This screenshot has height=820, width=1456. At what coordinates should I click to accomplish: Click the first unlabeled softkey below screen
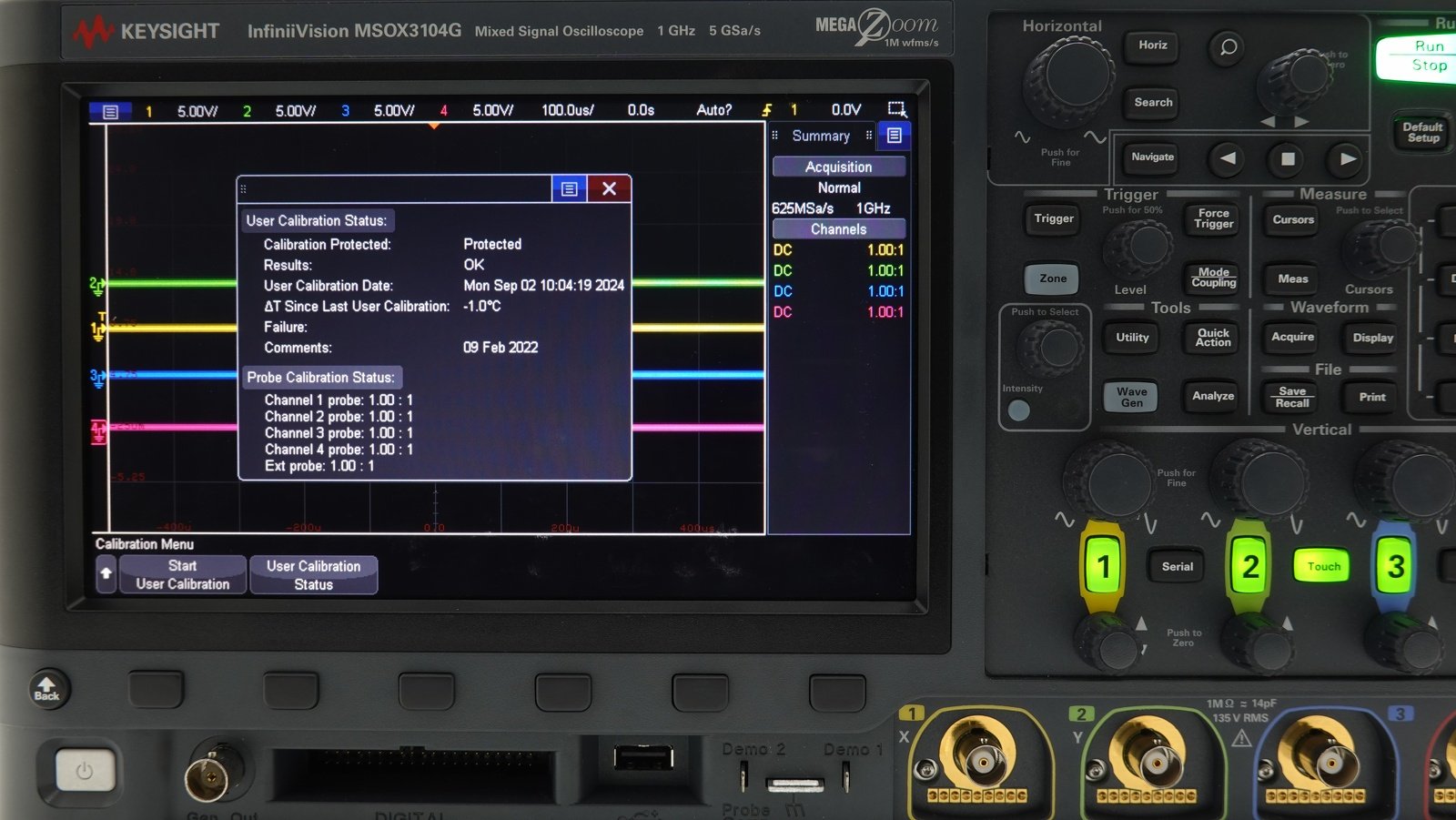[x=156, y=690]
